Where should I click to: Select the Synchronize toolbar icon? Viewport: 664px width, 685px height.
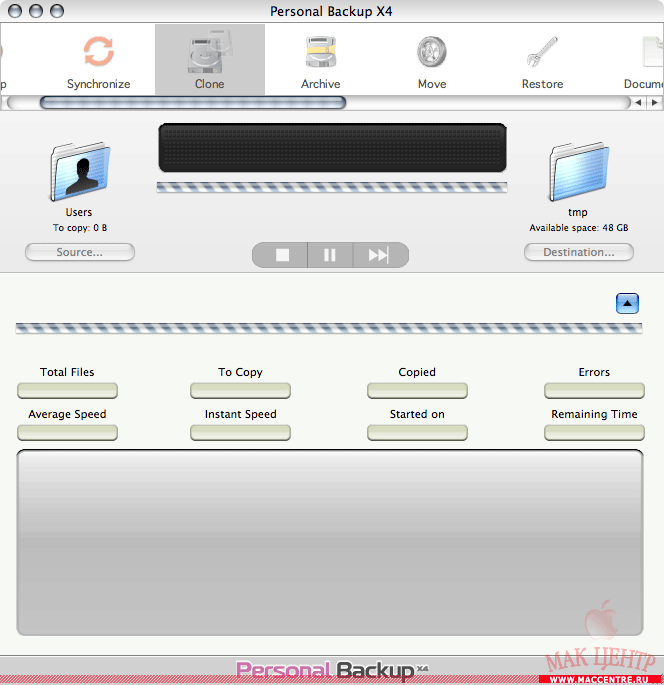(99, 52)
